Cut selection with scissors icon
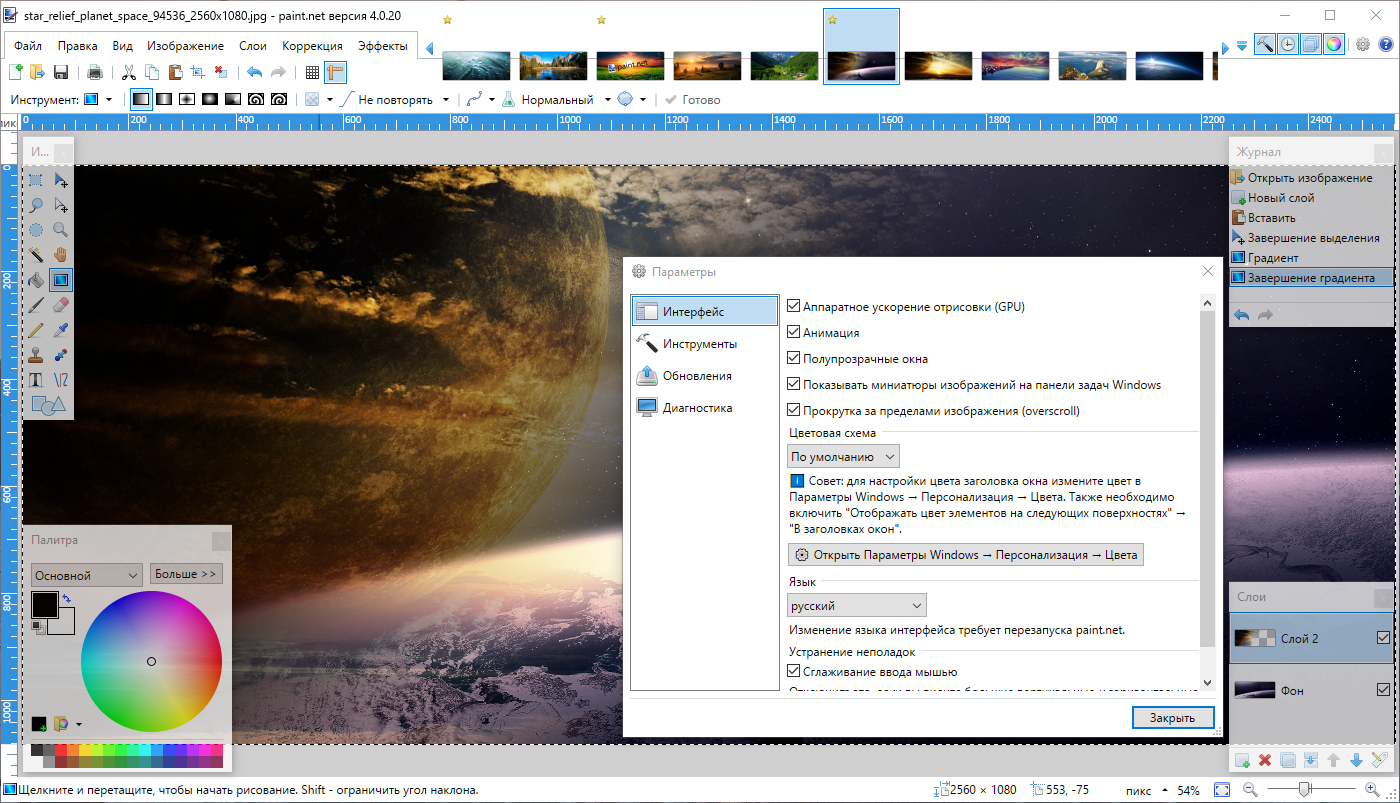The height and width of the screenshot is (803, 1400). [x=128, y=72]
